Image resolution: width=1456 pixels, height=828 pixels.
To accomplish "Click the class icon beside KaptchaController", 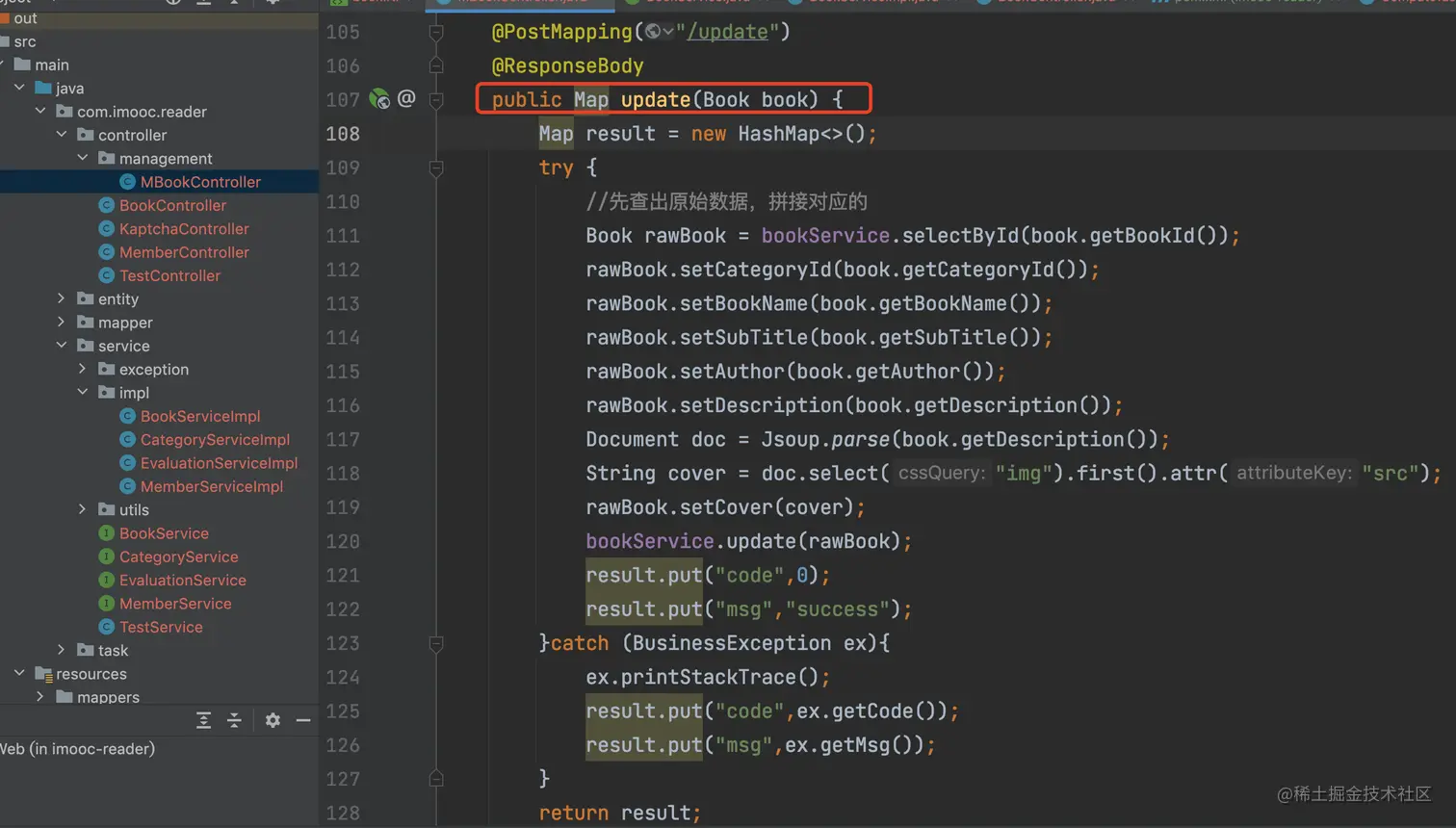I will pos(107,229).
